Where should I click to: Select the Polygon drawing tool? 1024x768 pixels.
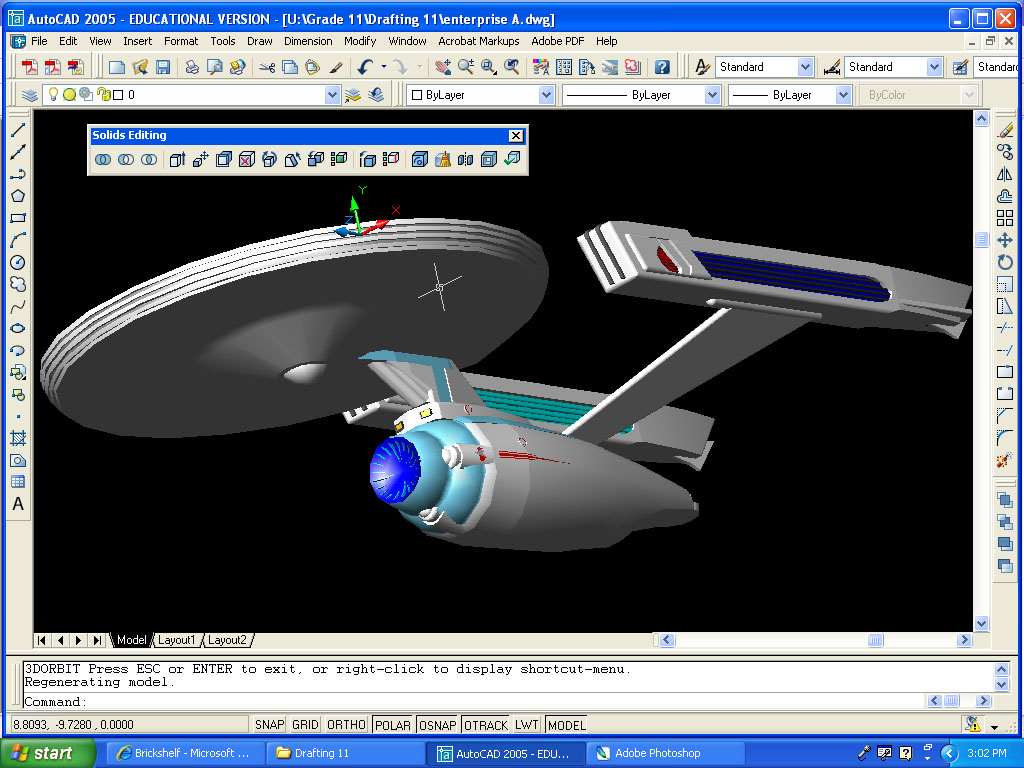click(x=18, y=196)
